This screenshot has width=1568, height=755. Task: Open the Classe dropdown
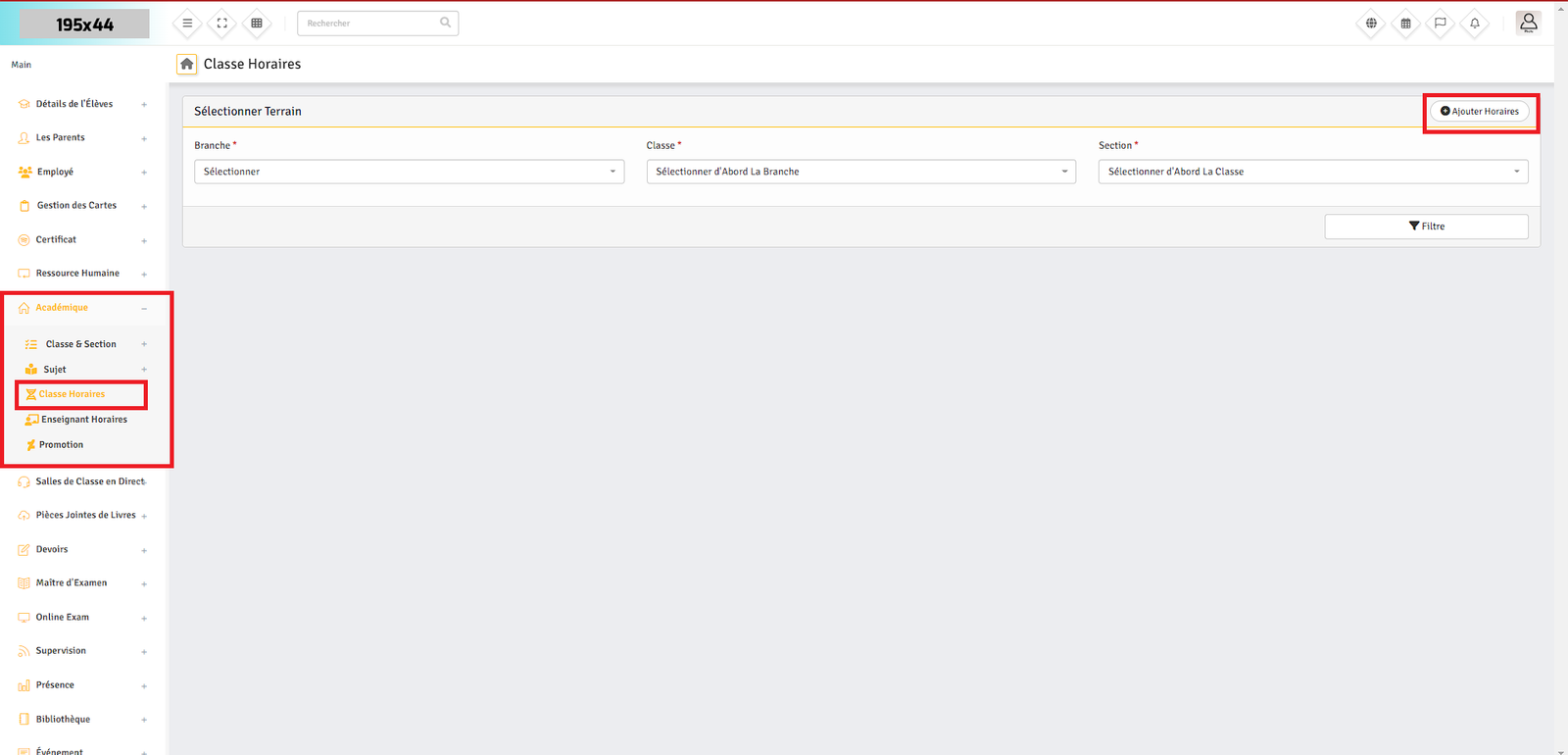tap(860, 172)
